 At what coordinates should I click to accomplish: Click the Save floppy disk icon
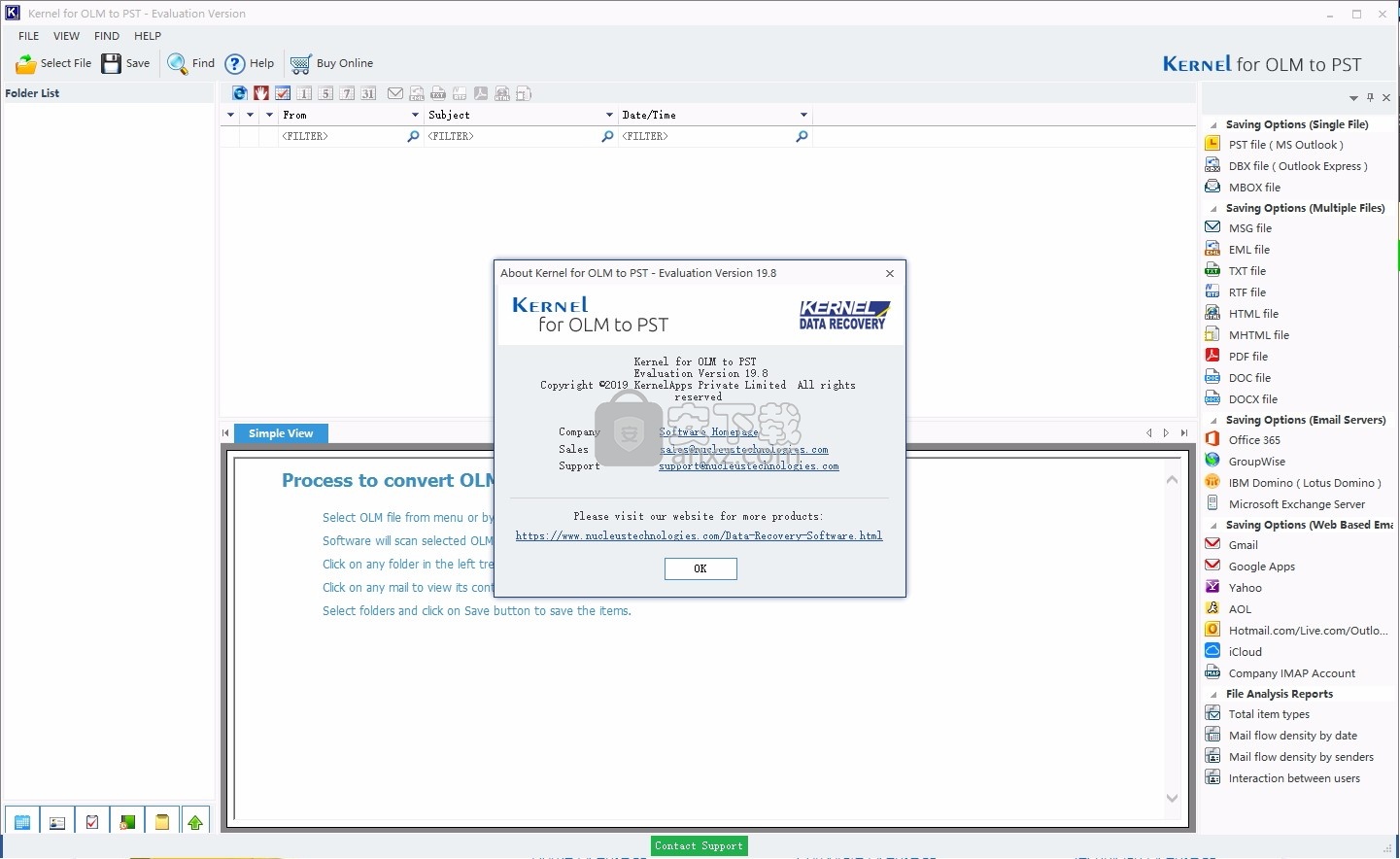[112, 64]
